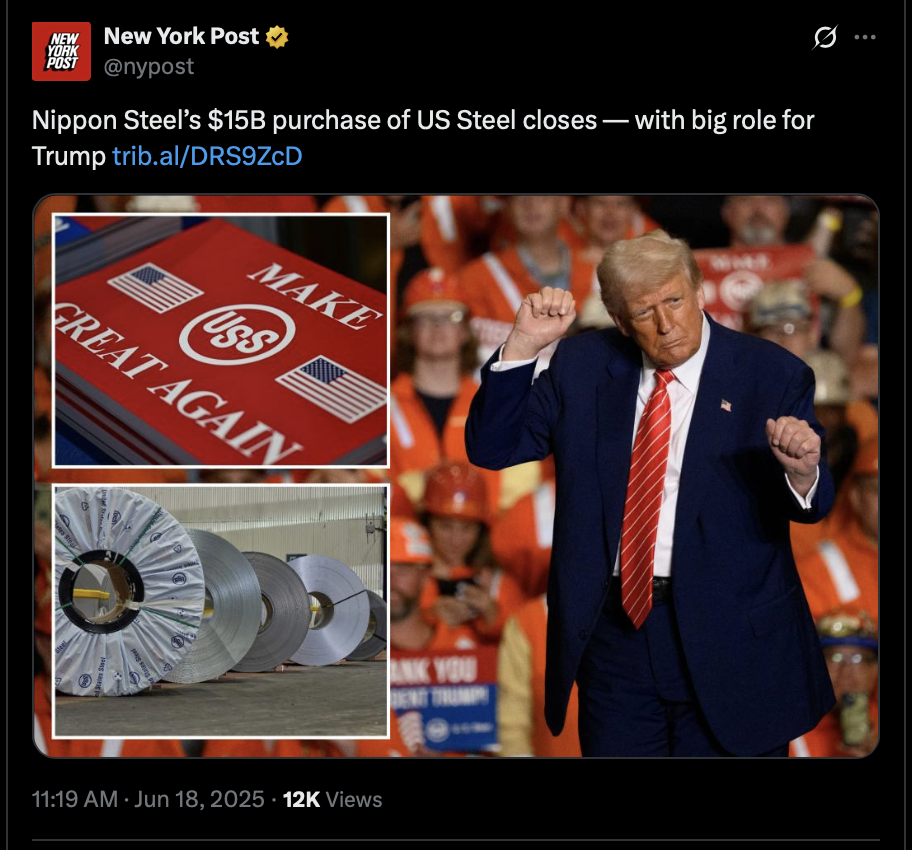This screenshot has height=850, width=912.
Task: Click the 11:19 AM Jun 18, 2025 timestamp
Action: pos(148,799)
